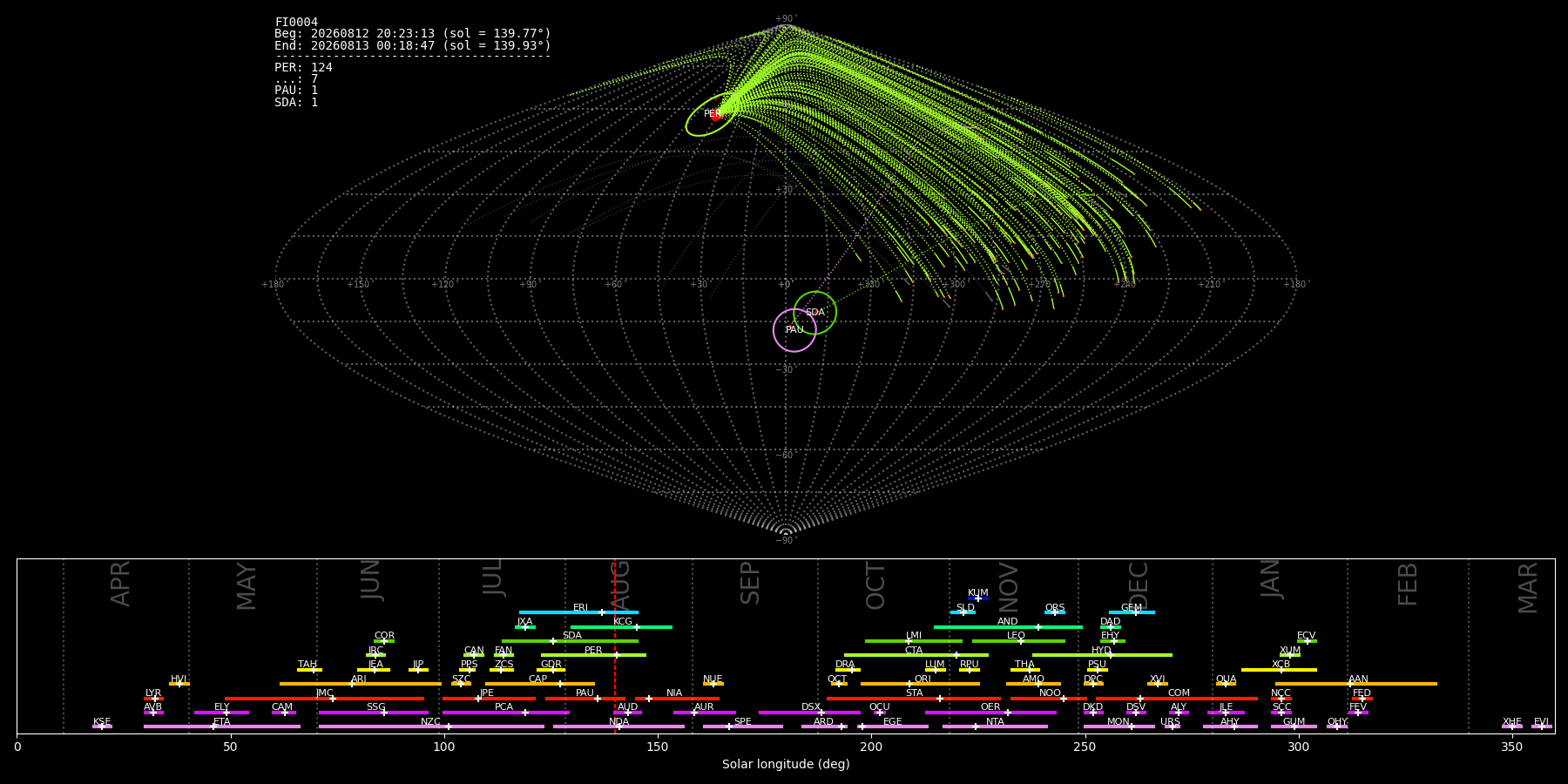Select the SDA radiant circle
The width and height of the screenshot is (1568, 784).
814,313
